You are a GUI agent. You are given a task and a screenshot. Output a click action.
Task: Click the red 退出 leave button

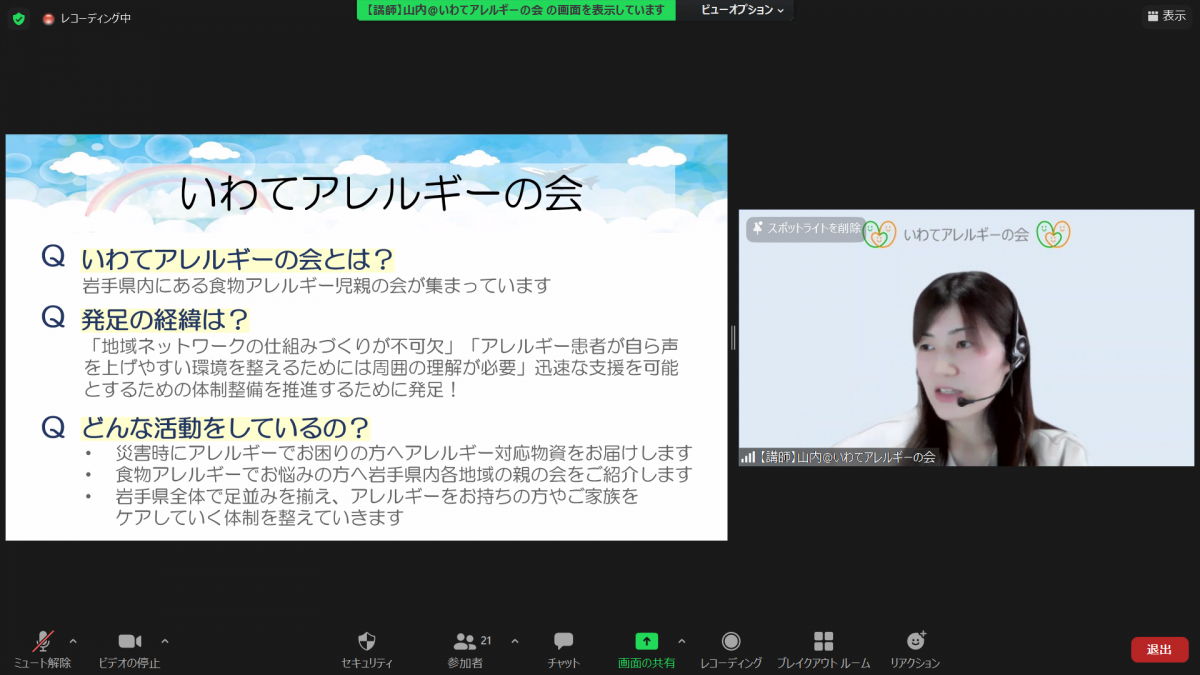(x=1160, y=650)
